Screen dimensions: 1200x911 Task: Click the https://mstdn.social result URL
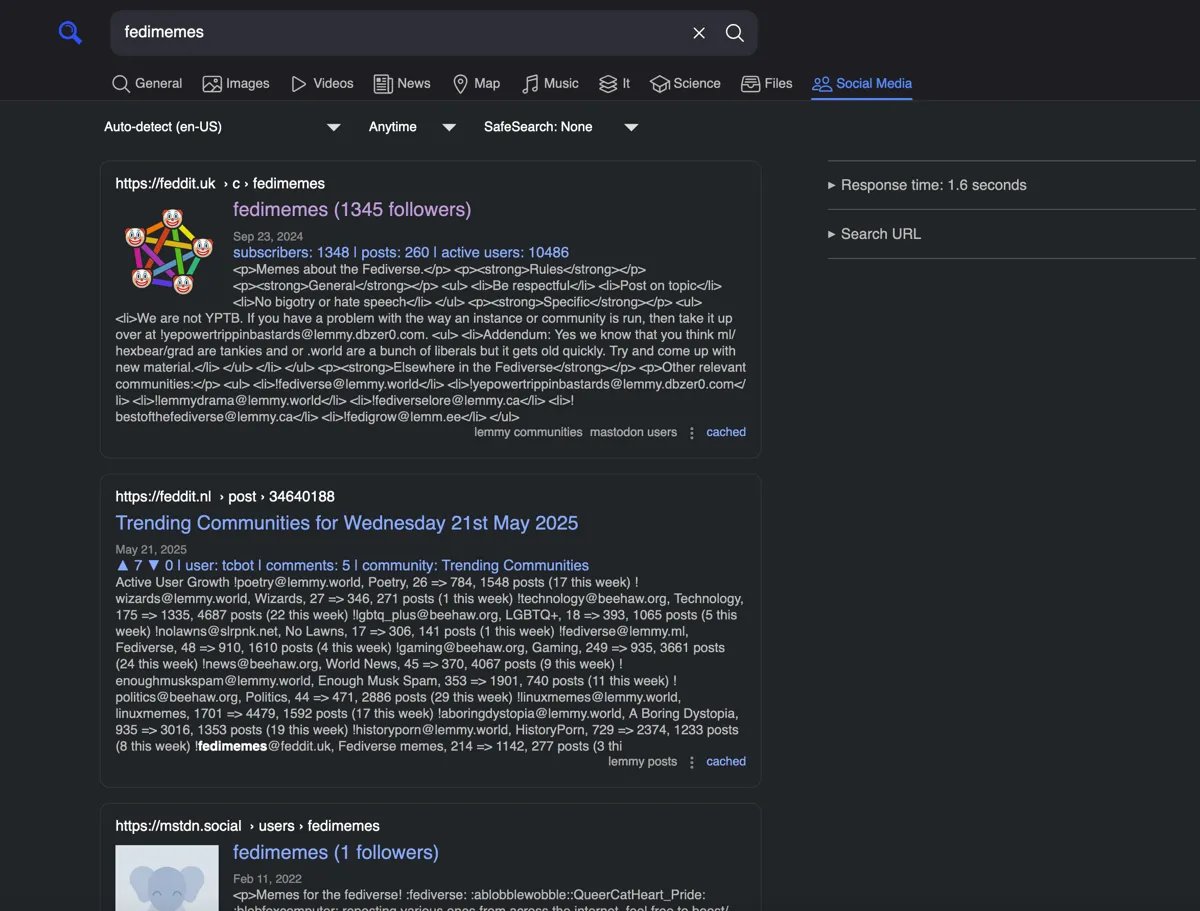coord(247,826)
